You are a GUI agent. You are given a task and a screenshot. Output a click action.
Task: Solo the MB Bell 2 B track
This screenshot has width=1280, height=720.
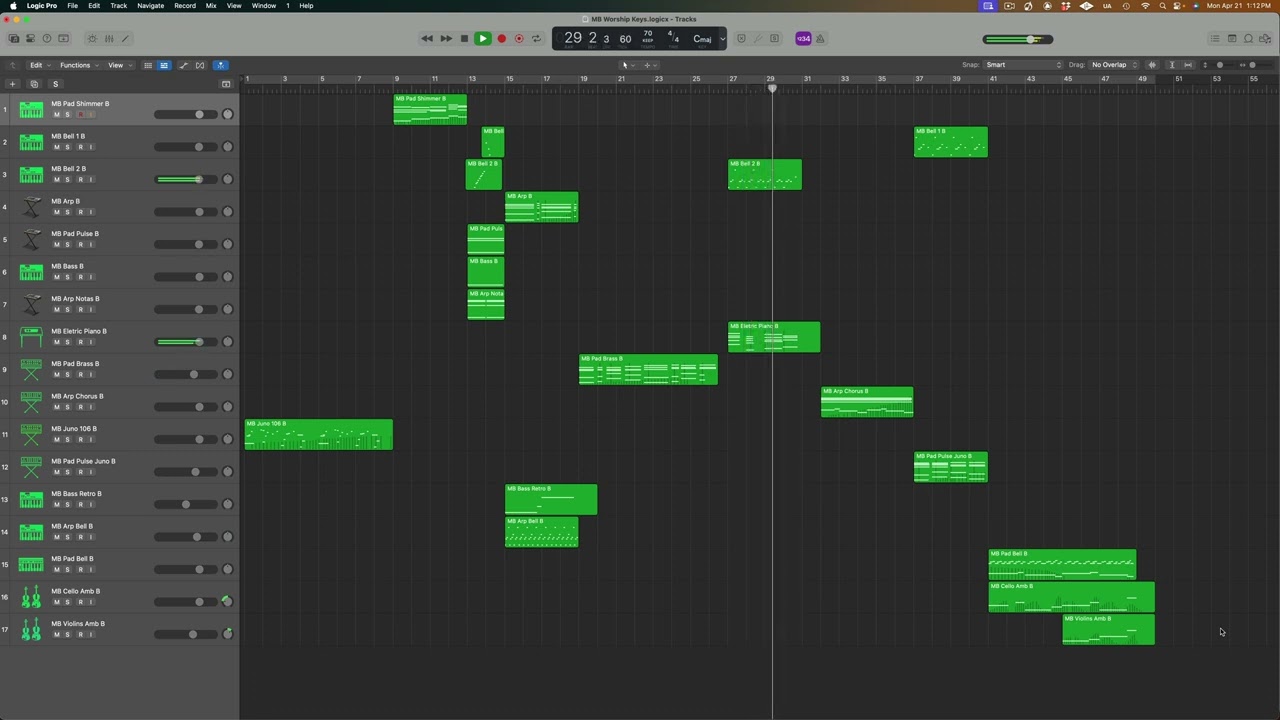68,179
